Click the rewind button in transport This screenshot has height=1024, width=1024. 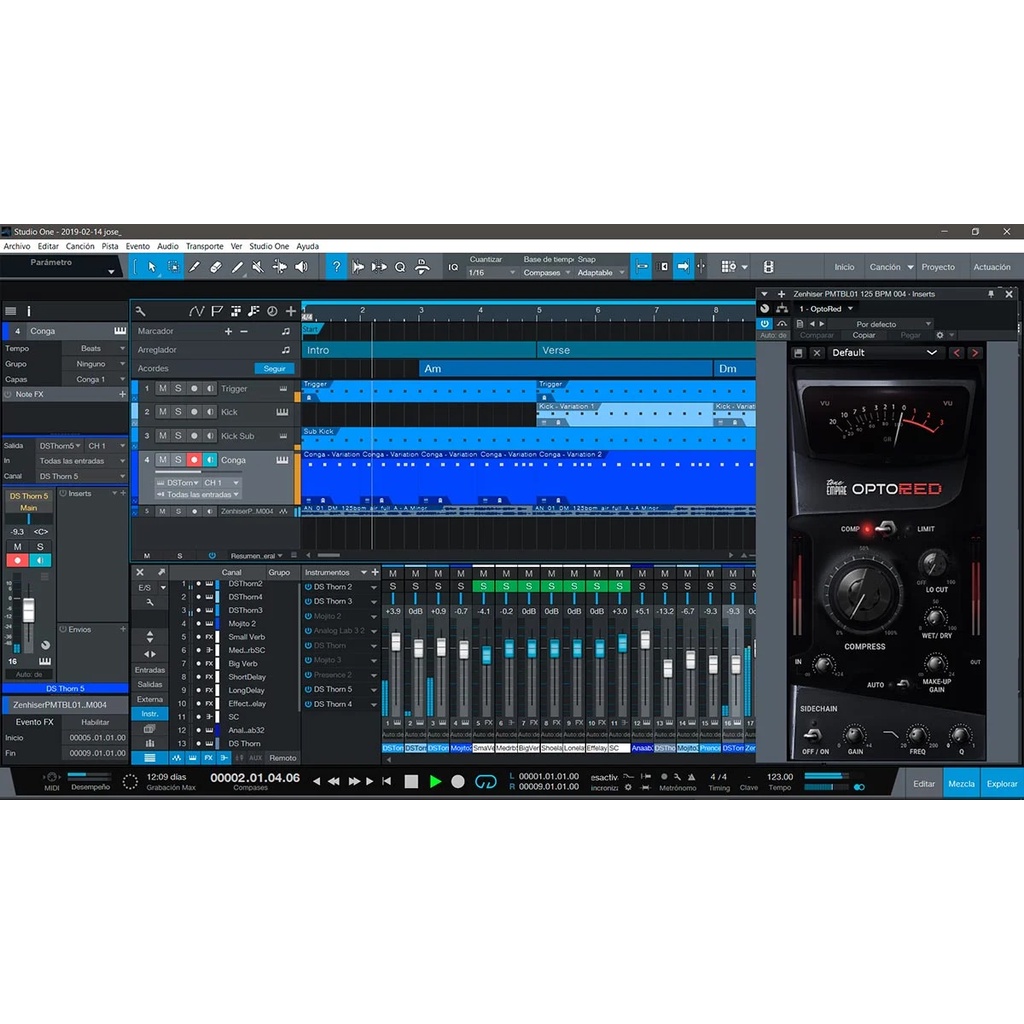(x=334, y=781)
